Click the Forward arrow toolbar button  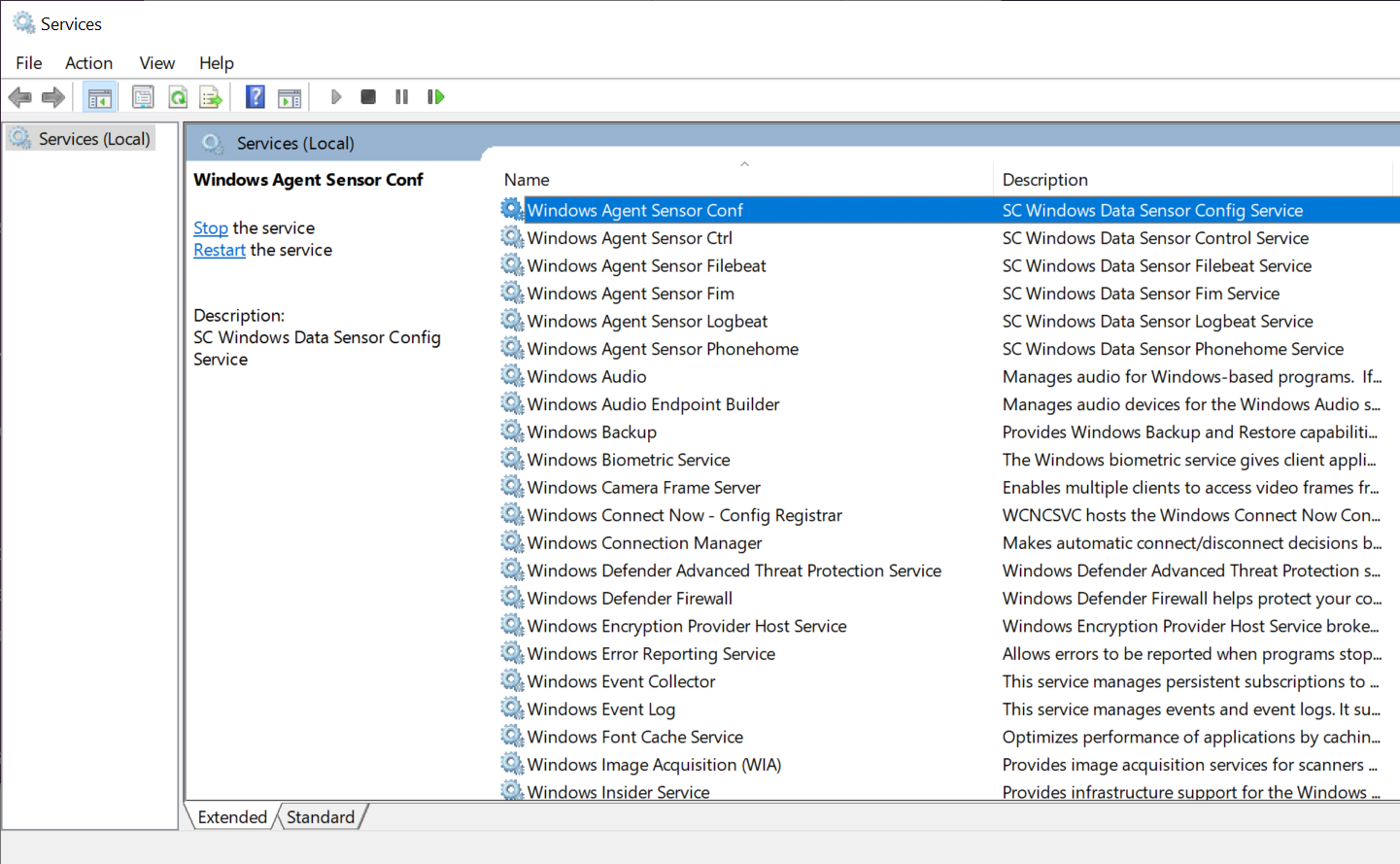pyautogui.click(x=53, y=97)
